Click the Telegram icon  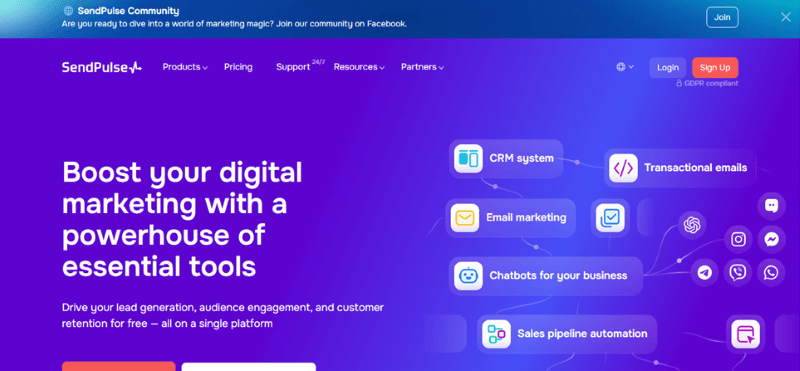pyautogui.click(x=705, y=273)
